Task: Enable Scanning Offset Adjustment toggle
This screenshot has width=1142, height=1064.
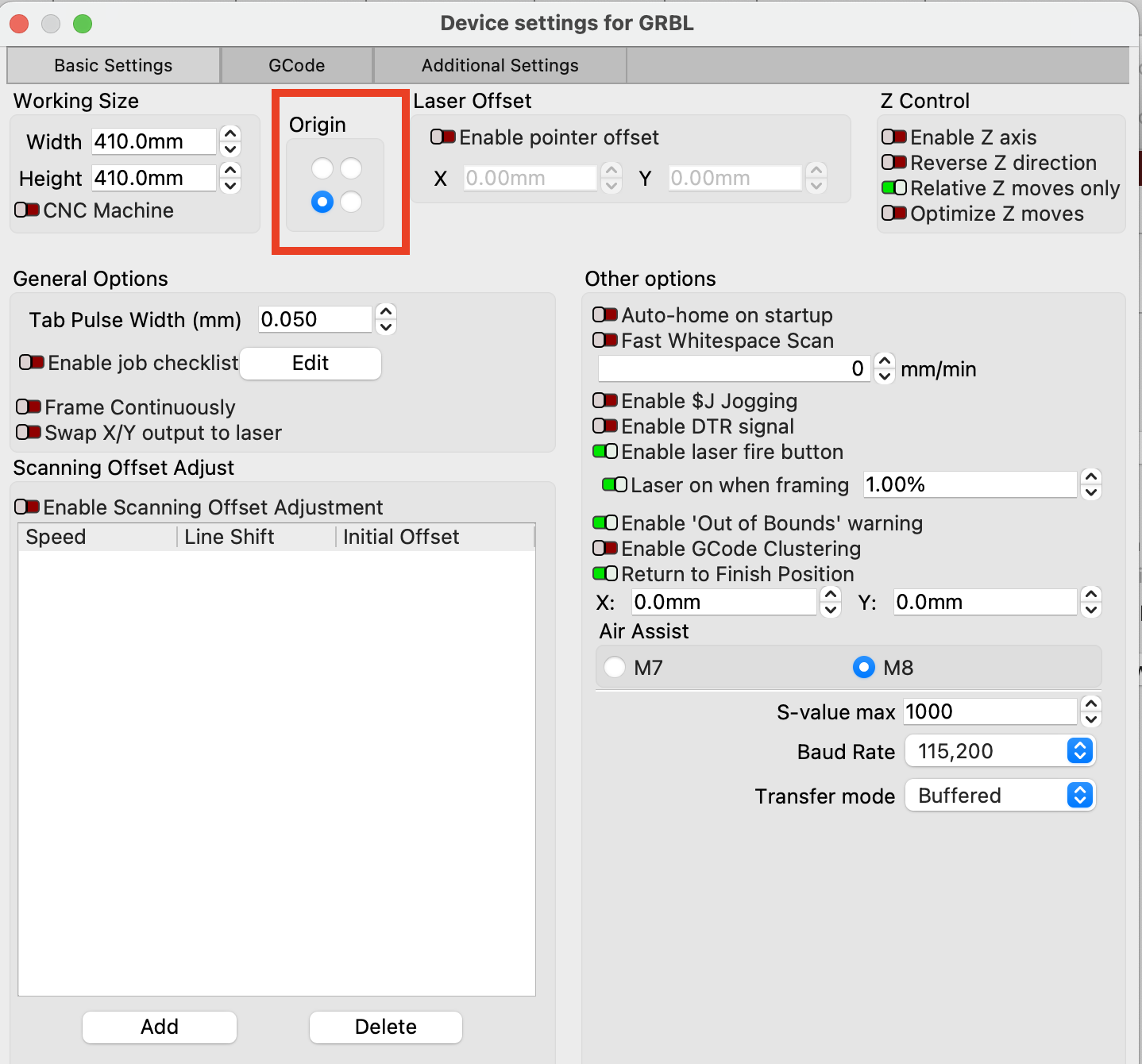Action: 27,507
